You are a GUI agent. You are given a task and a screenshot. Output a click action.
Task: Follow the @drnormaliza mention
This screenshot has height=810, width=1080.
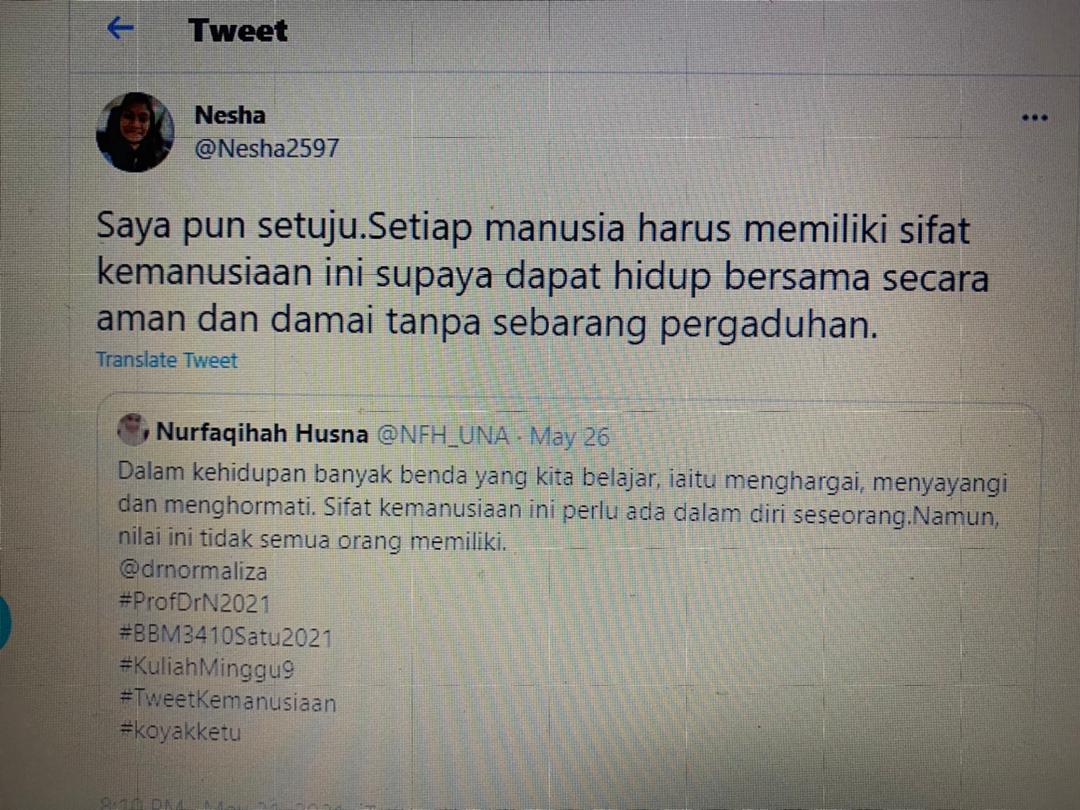click(193, 571)
